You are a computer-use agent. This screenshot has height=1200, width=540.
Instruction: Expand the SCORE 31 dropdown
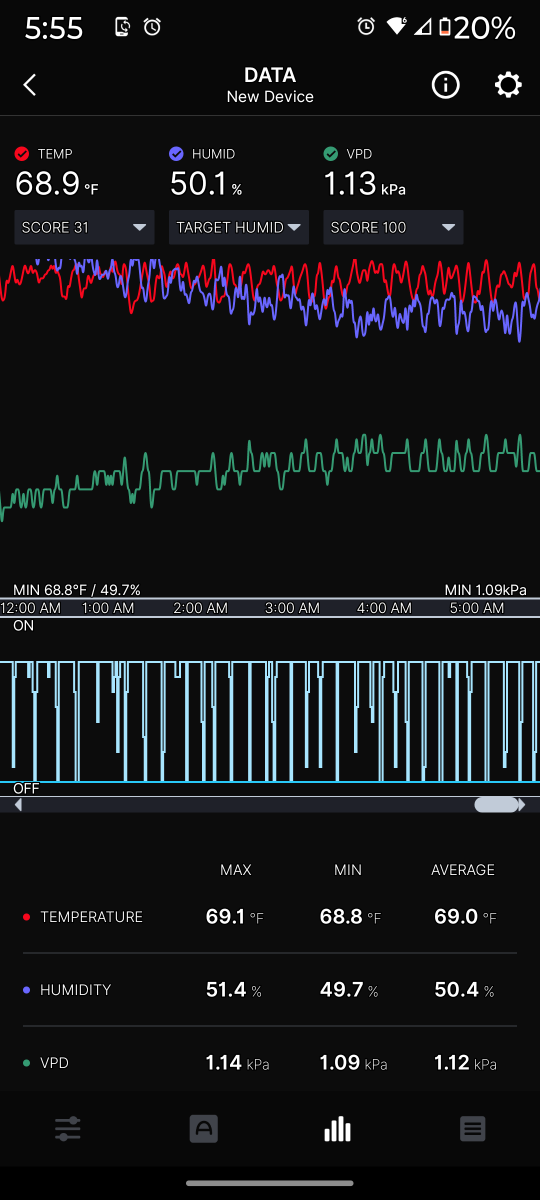point(85,227)
